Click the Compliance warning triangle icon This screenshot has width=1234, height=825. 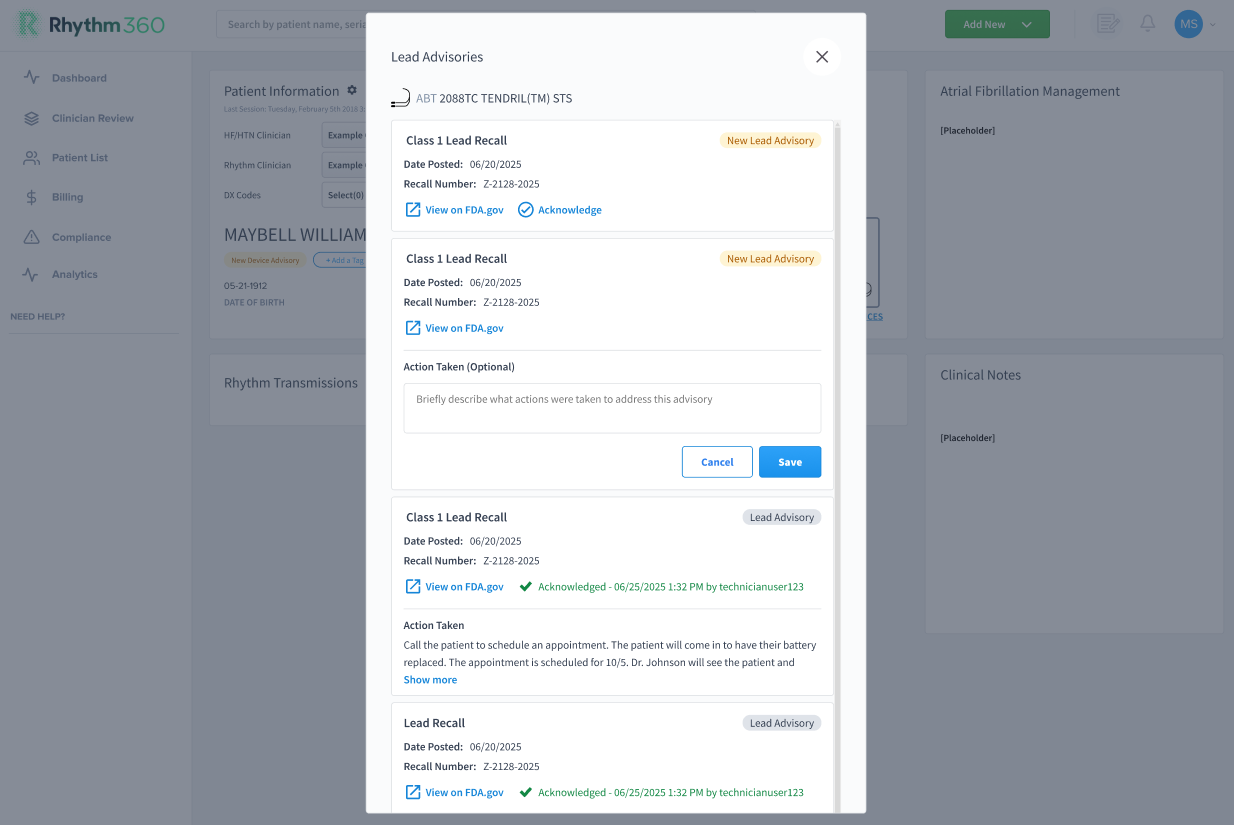[32, 237]
